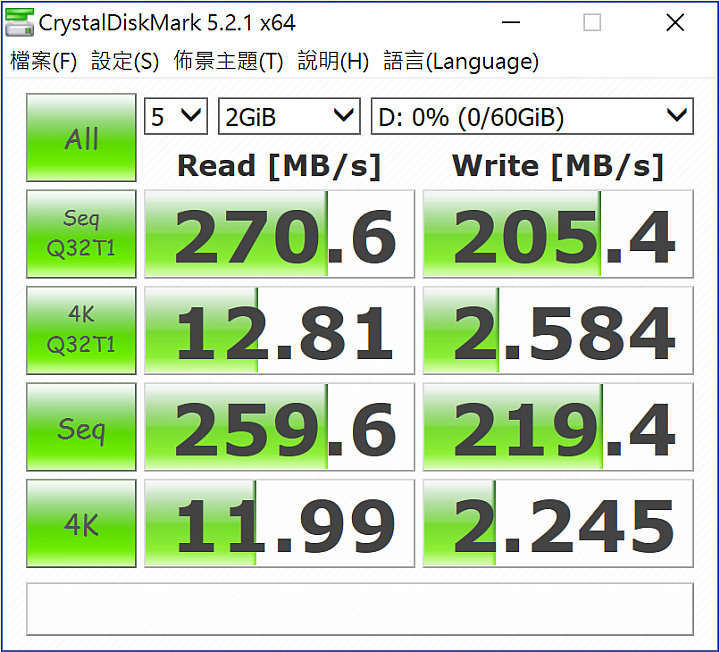720x652 pixels.
Task: Start the 4K Q32T1 test
Action: 81,331
